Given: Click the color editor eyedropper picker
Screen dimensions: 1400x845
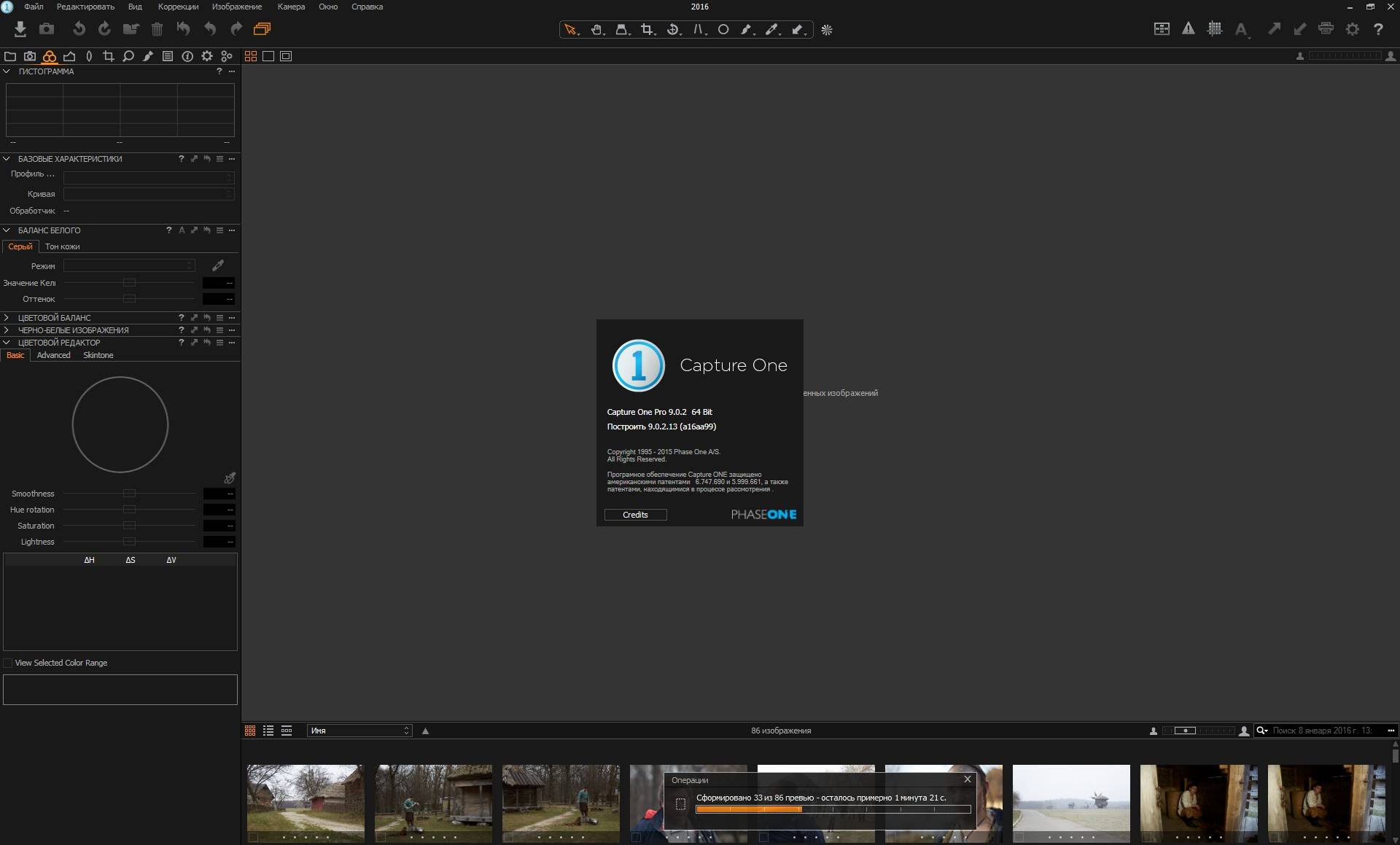Looking at the screenshot, I should pyautogui.click(x=230, y=478).
